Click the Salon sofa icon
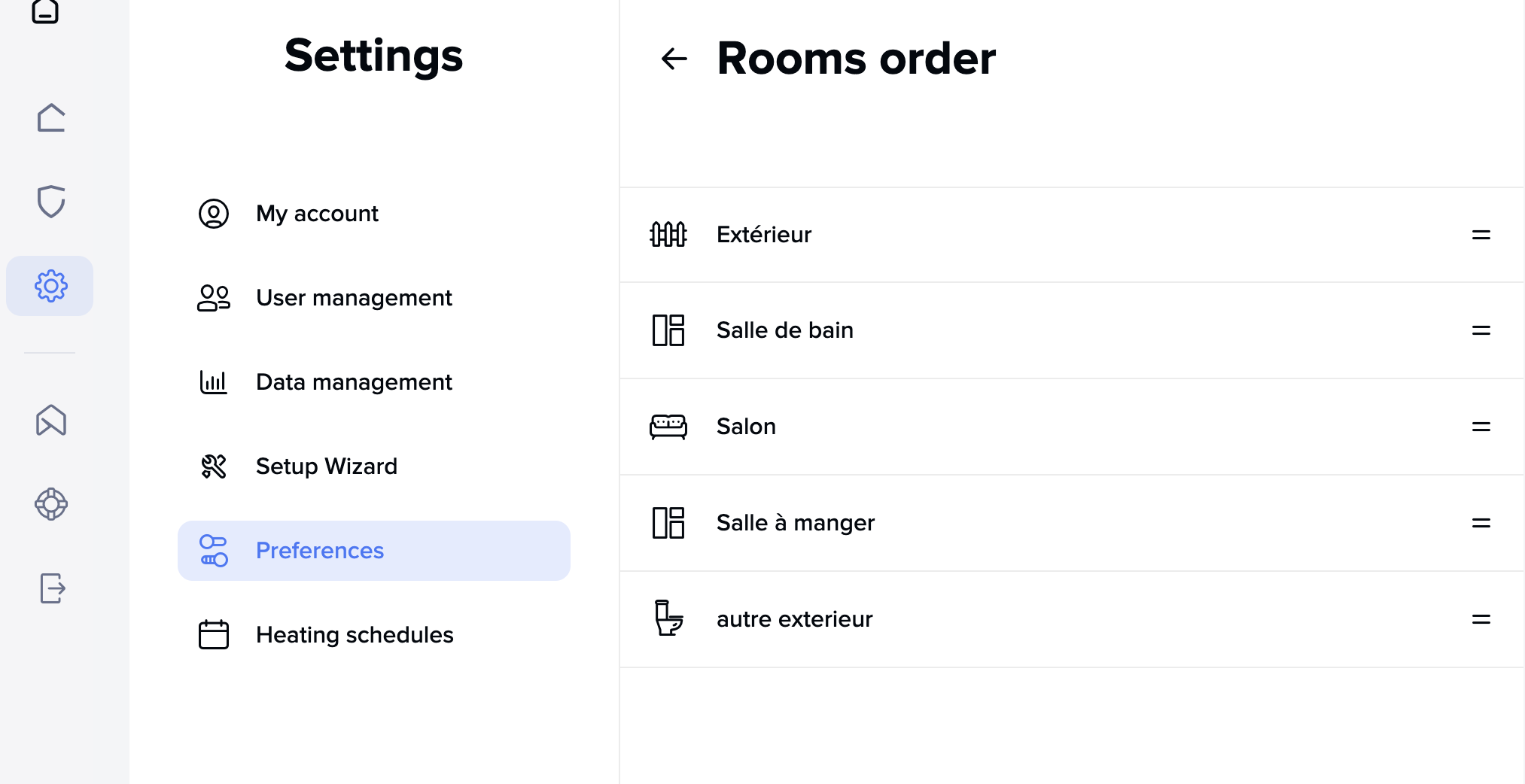Image resolution: width=1525 pixels, height=784 pixels. pos(668,427)
